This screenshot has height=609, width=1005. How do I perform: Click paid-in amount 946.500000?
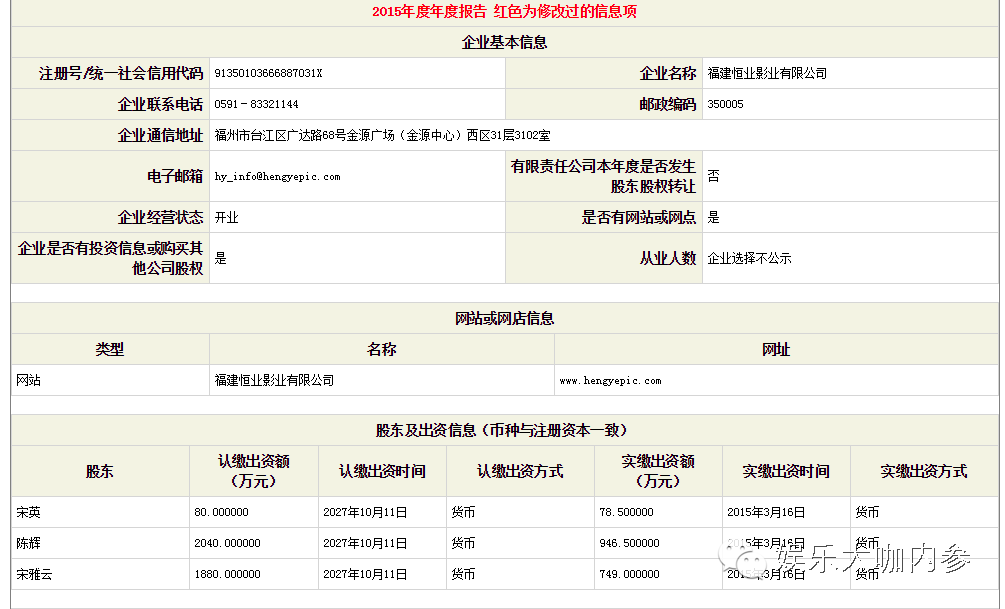tap(629, 543)
